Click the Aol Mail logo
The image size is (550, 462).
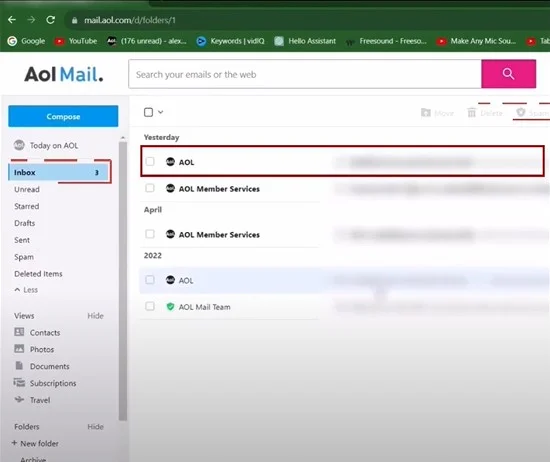(x=64, y=74)
